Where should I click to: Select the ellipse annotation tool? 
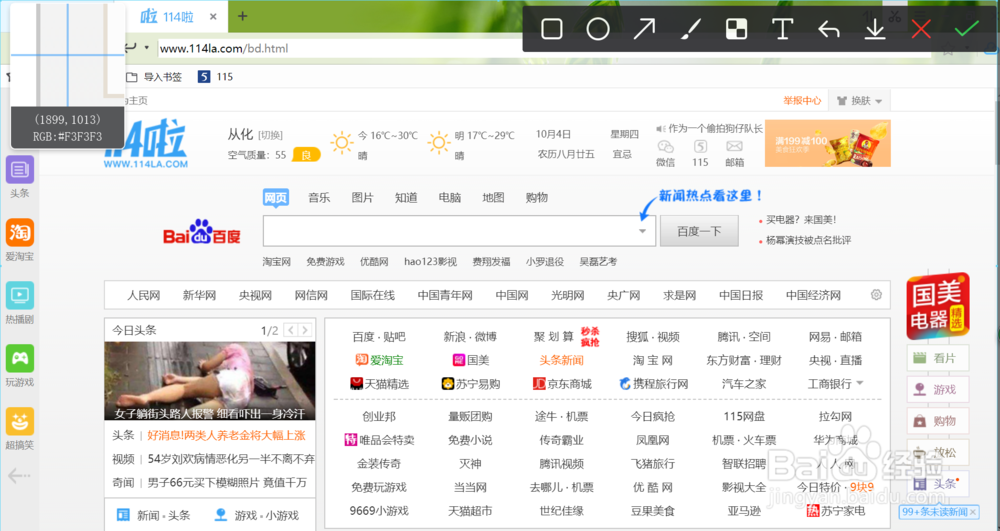point(598,29)
